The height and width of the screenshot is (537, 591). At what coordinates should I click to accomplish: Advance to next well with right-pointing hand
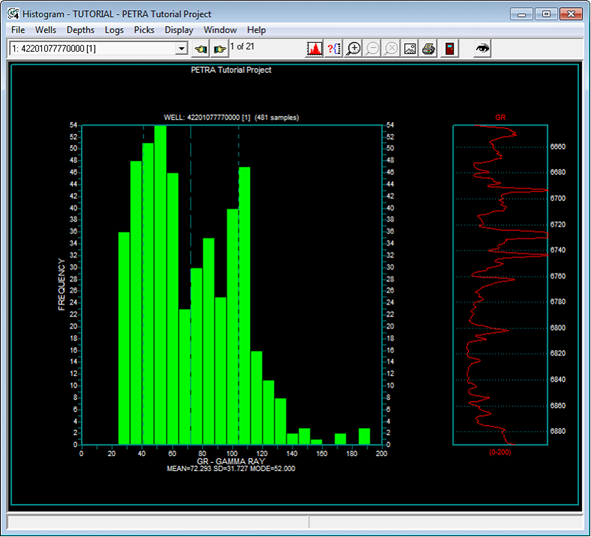coord(219,49)
